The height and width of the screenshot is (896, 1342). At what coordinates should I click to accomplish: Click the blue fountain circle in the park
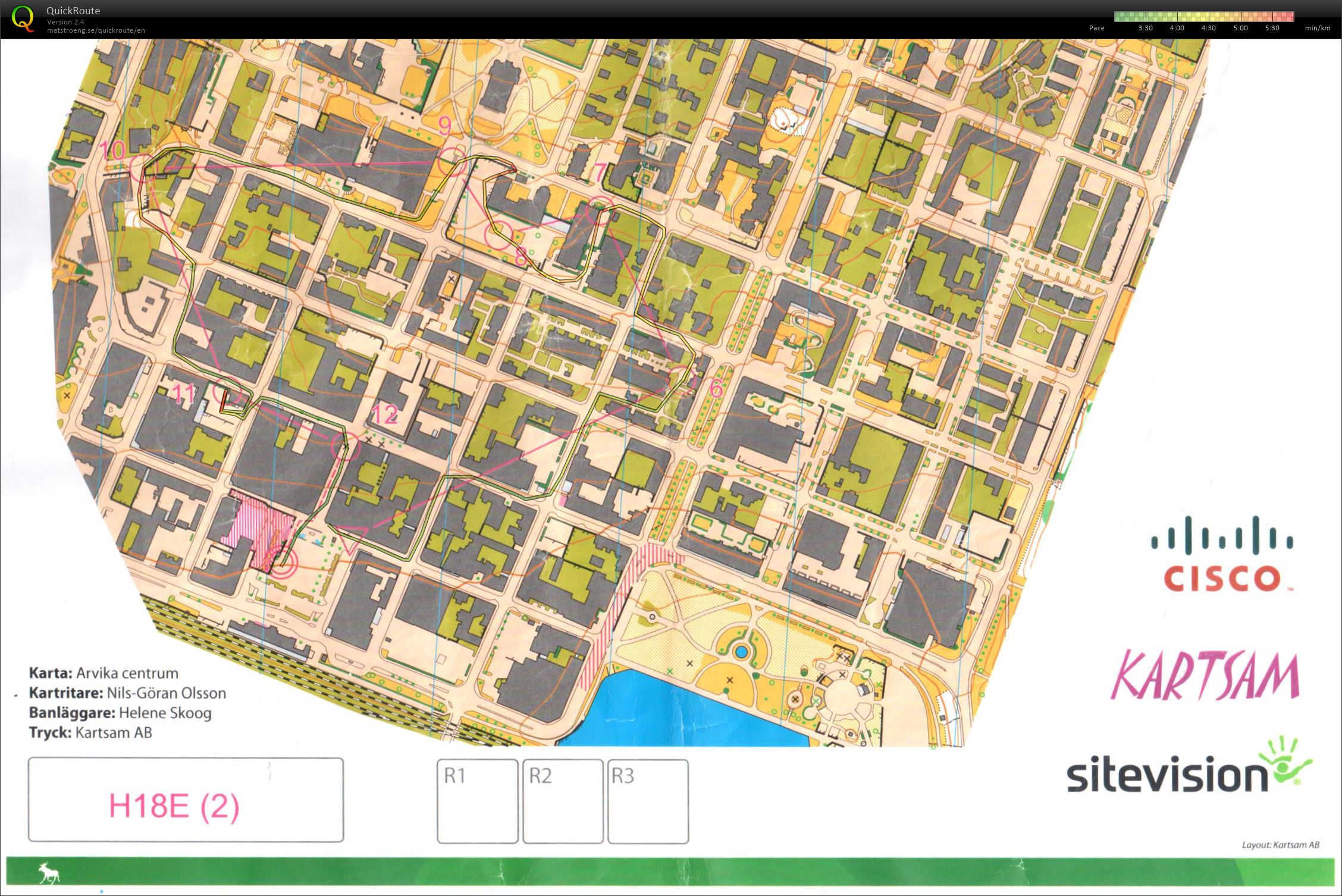point(741,652)
